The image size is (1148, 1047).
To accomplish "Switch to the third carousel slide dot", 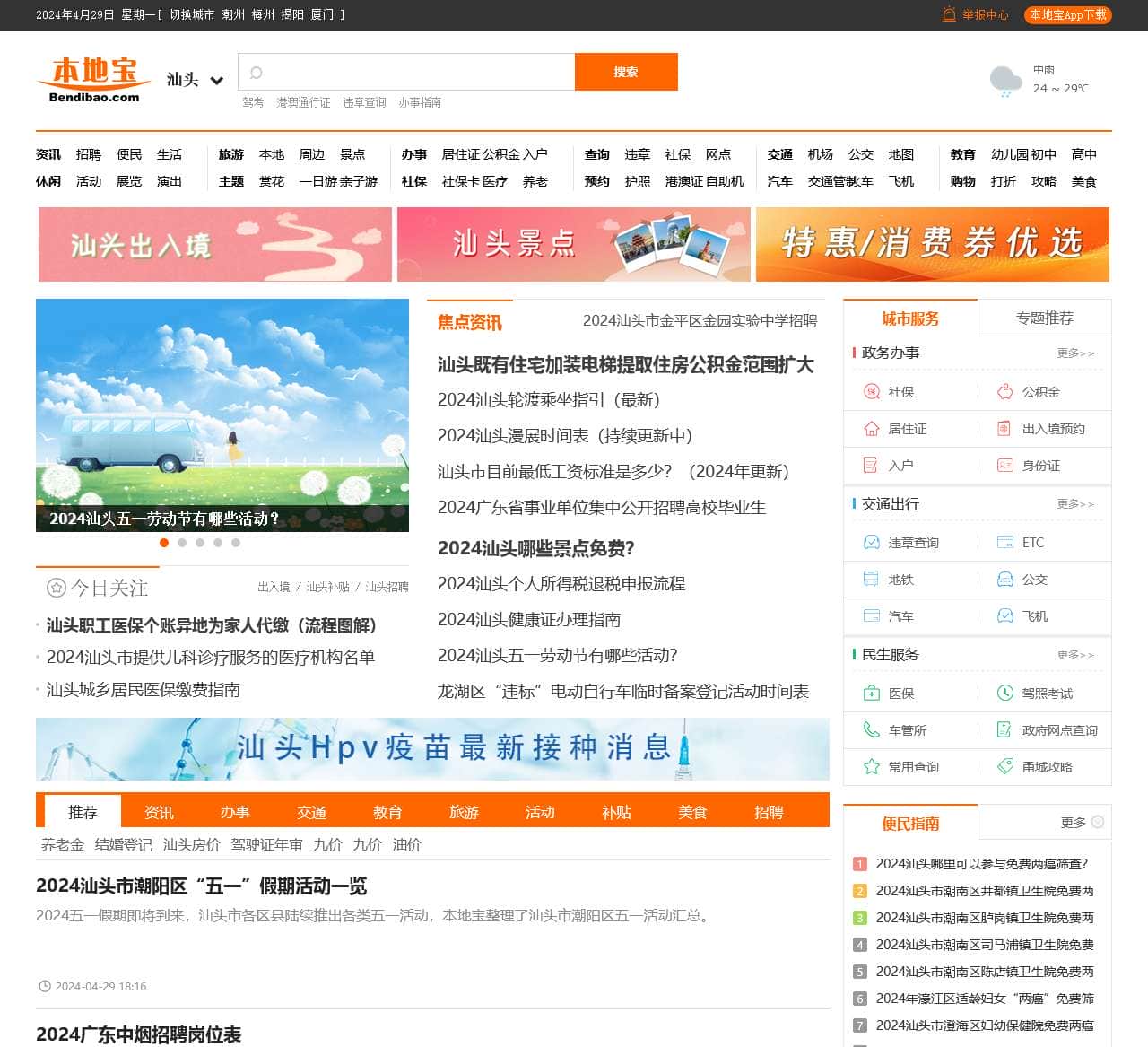I will click(200, 543).
